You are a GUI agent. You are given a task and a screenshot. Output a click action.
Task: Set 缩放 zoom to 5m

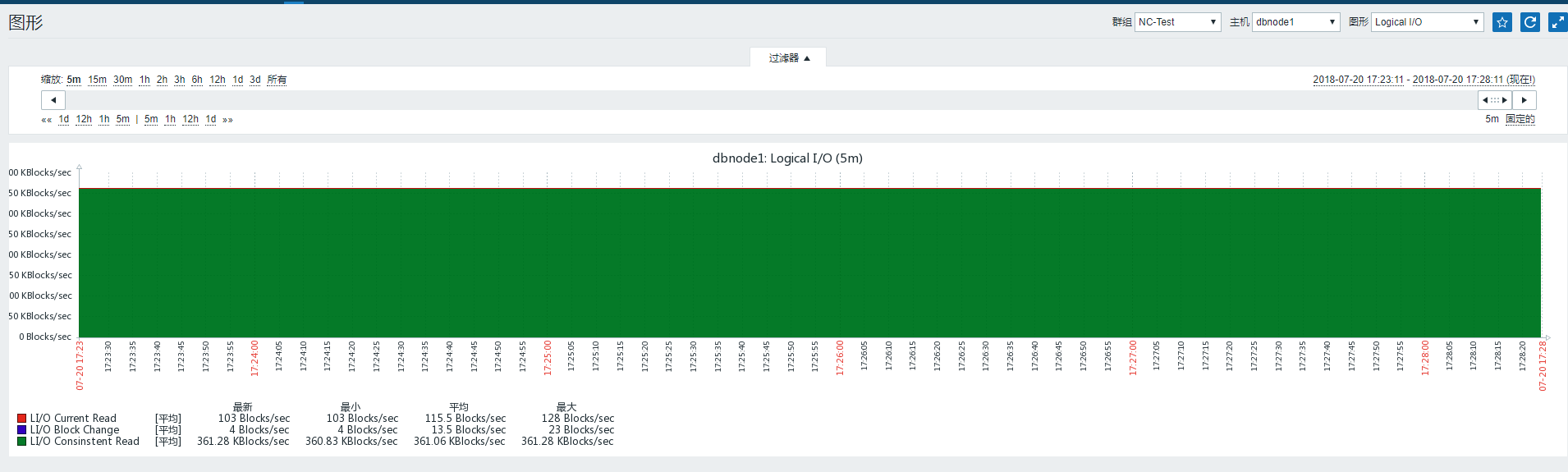pyautogui.click(x=74, y=80)
